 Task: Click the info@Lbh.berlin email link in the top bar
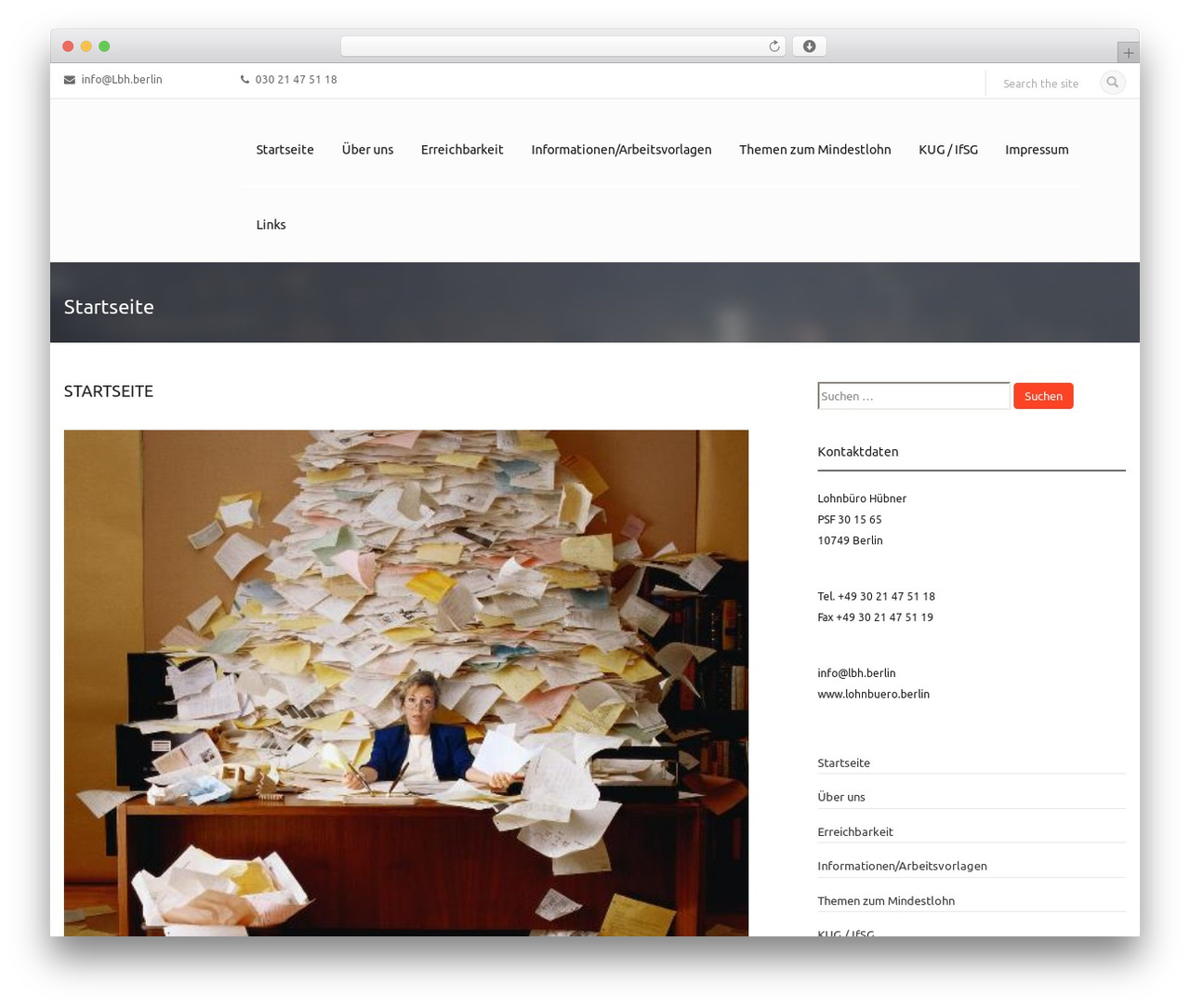click(x=122, y=80)
